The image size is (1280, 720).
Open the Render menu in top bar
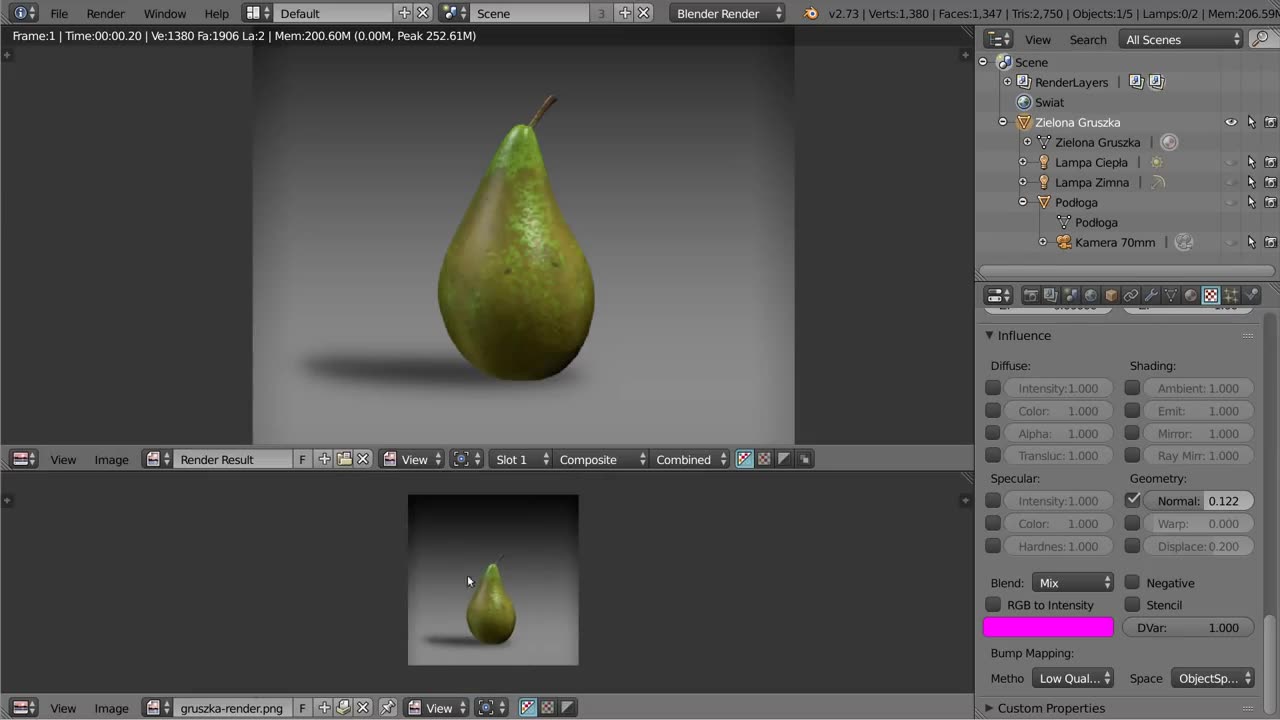coord(105,13)
